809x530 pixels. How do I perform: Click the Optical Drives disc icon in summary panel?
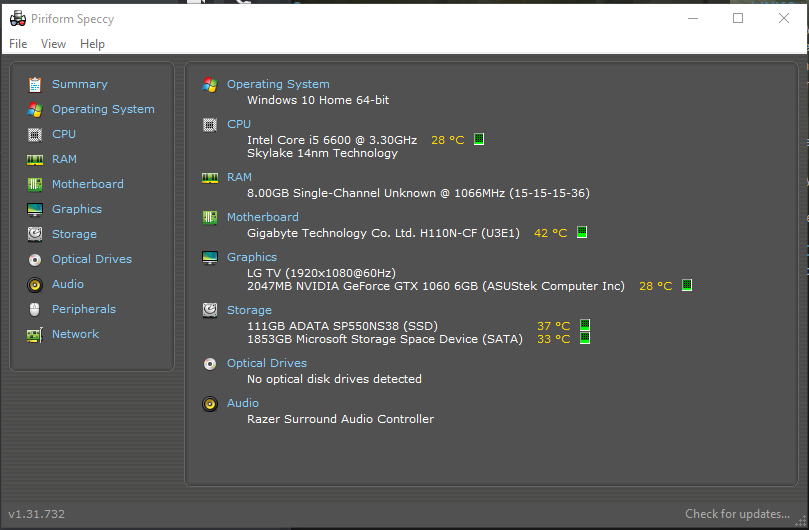tap(210, 364)
